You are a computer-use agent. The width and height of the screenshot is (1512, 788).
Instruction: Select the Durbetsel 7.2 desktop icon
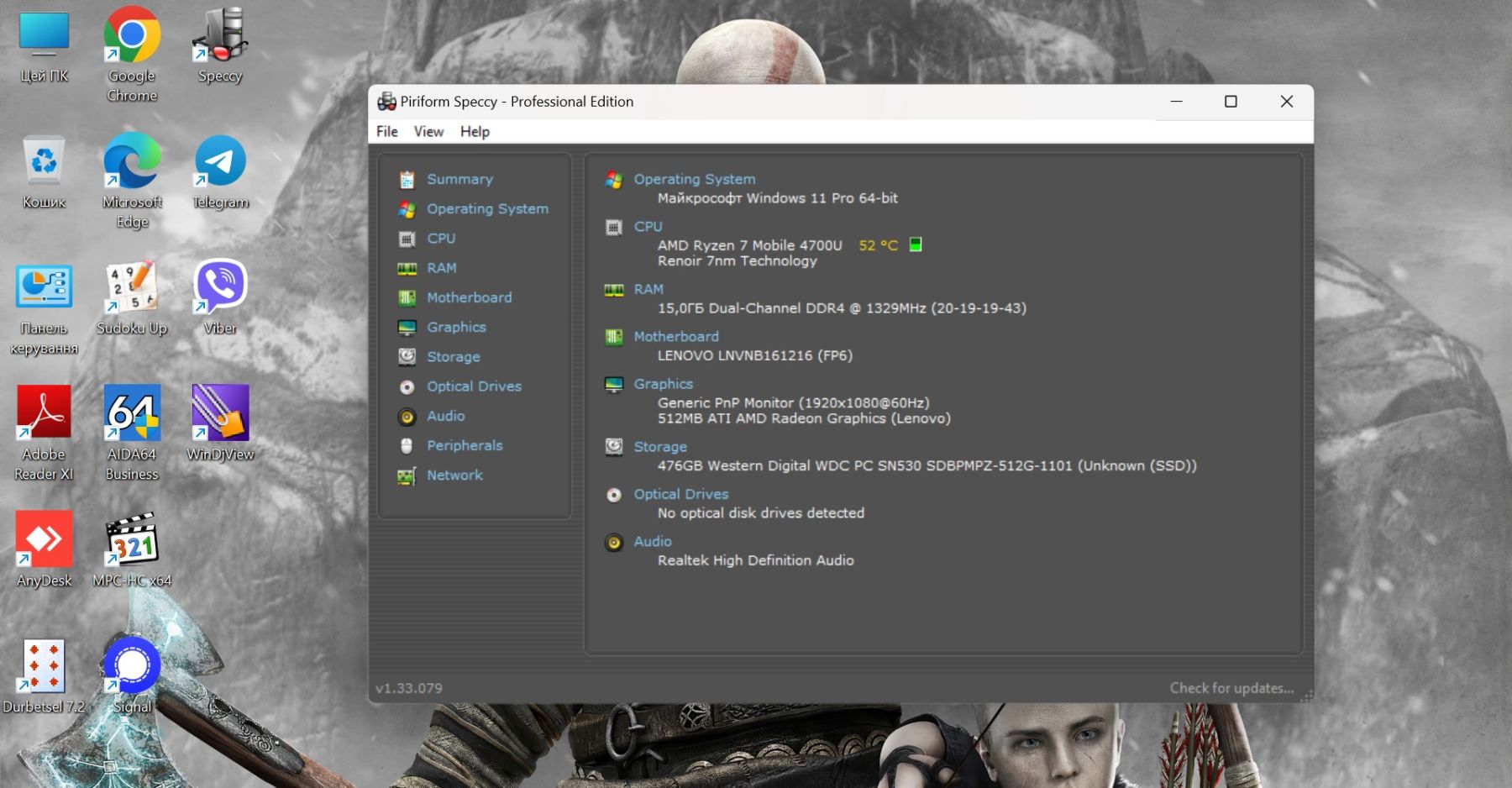pyautogui.click(x=44, y=675)
